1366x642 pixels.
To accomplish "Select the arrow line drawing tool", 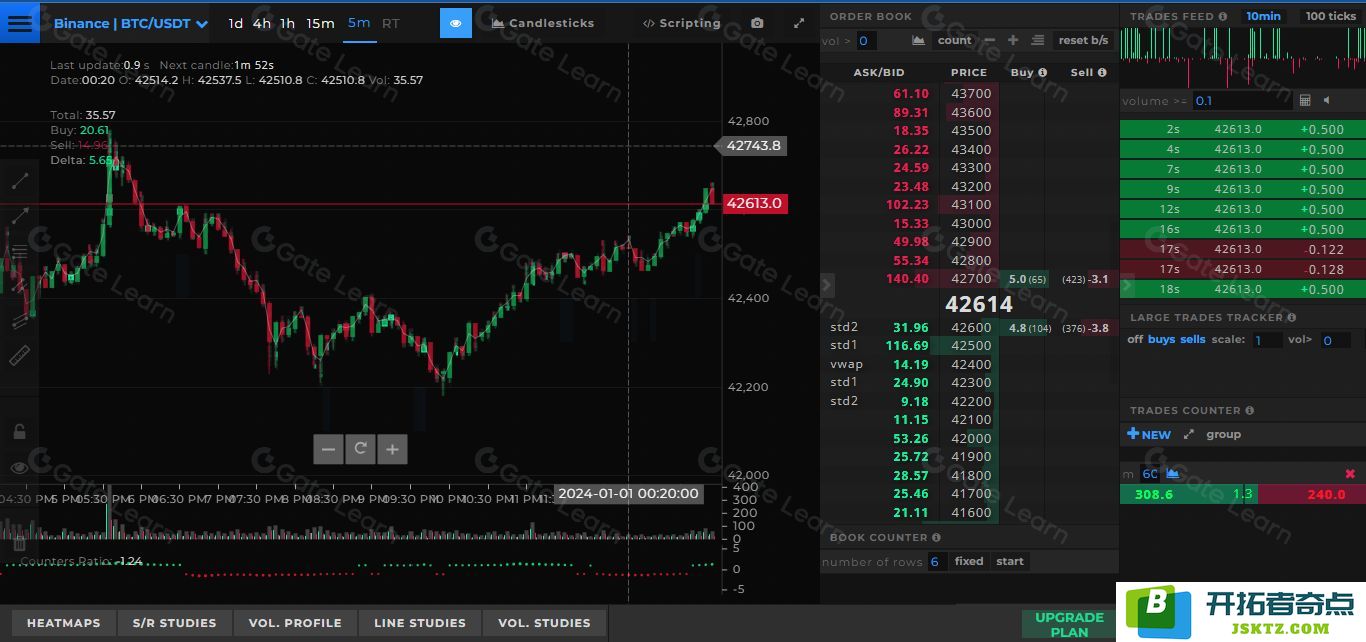I will coord(19,215).
